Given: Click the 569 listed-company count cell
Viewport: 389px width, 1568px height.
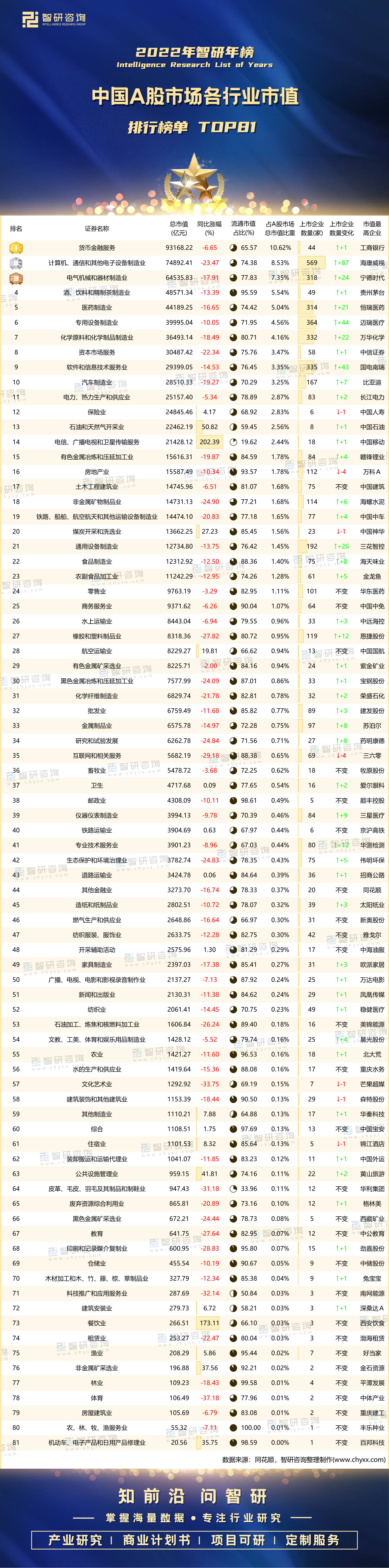Looking at the screenshot, I should [x=312, y=263].
